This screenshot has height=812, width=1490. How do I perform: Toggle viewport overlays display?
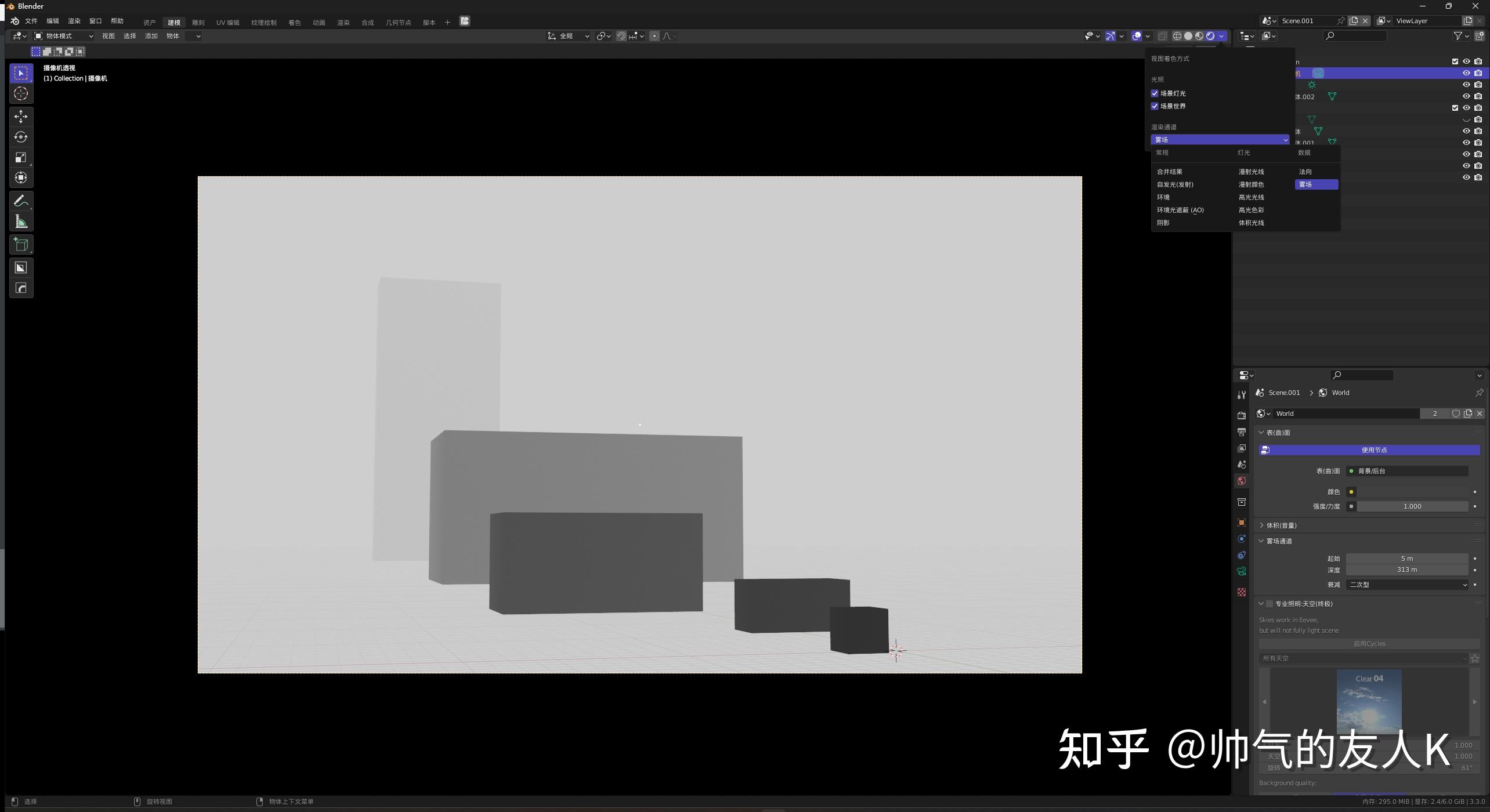1137,36
